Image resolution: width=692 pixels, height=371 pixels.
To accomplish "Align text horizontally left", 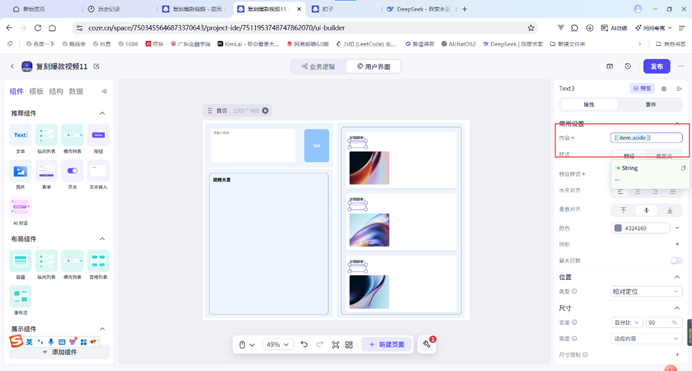I will pos(621,191).
